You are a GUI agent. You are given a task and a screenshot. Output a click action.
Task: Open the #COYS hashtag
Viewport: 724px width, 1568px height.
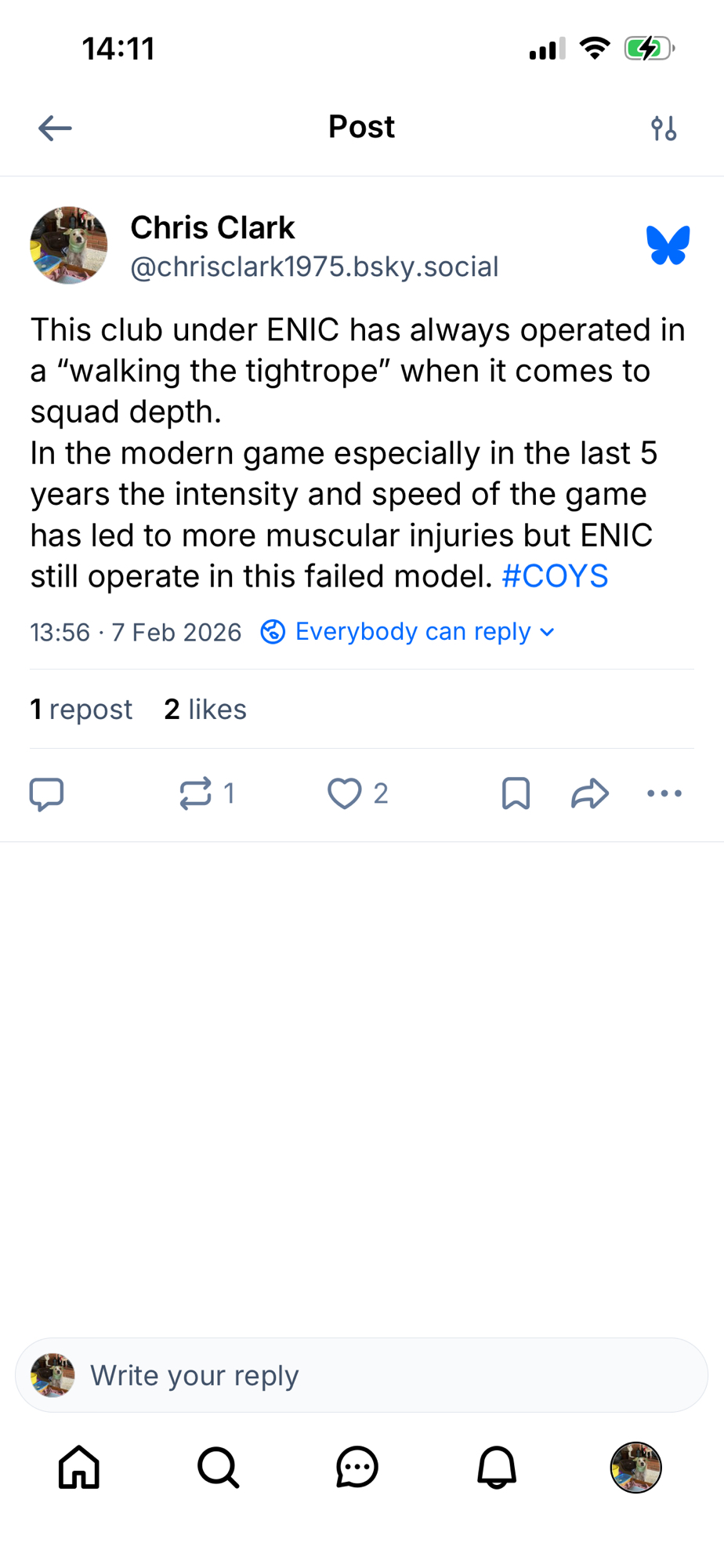555,576
